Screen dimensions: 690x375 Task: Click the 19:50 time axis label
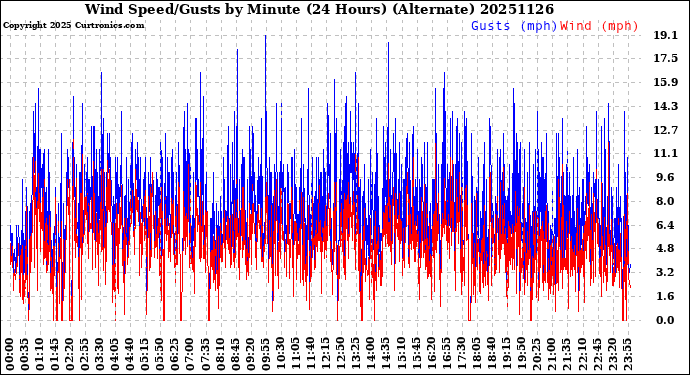coord(521,354)
